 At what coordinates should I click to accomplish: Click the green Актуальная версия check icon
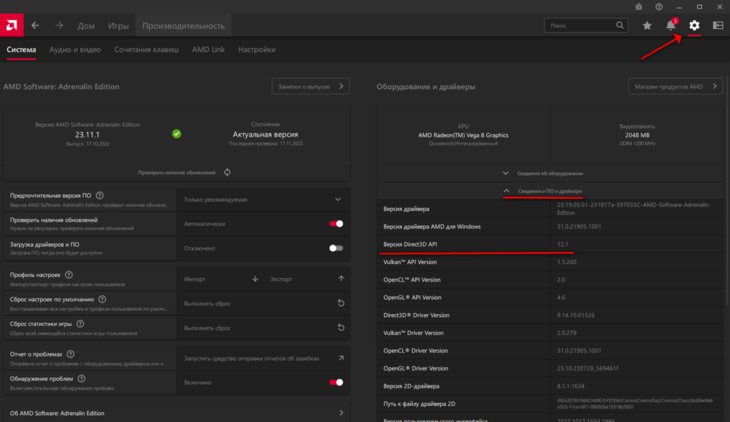(x=176, y=134)
